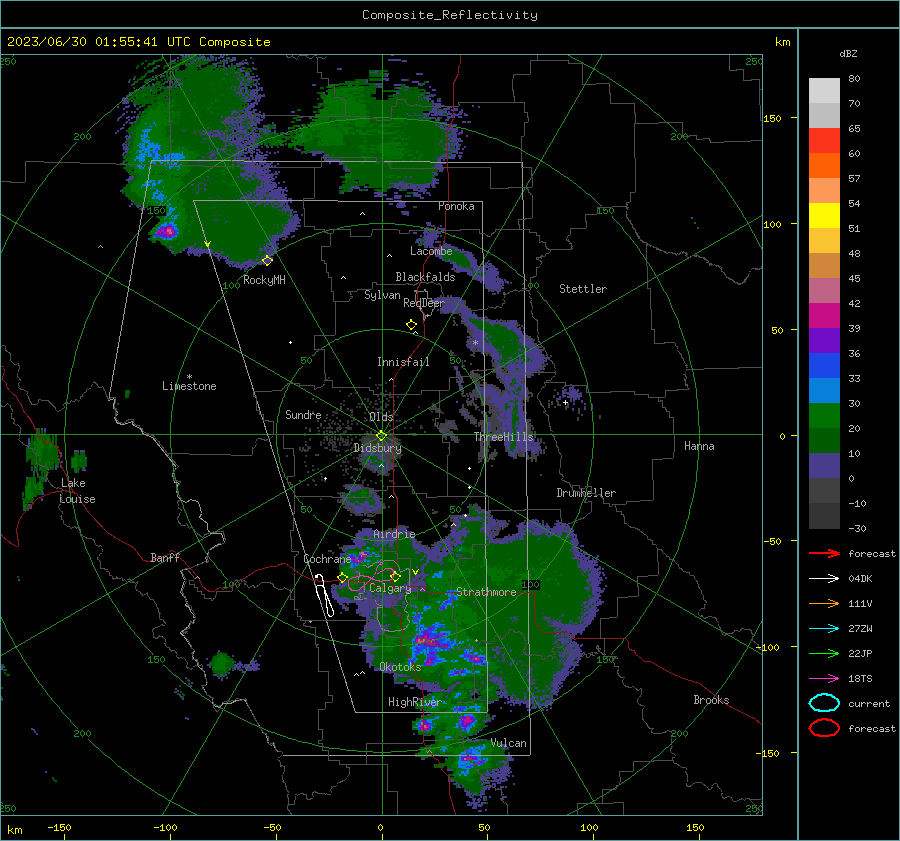Click the RockyMH label

pyautogui.click(x=264, y=280)
